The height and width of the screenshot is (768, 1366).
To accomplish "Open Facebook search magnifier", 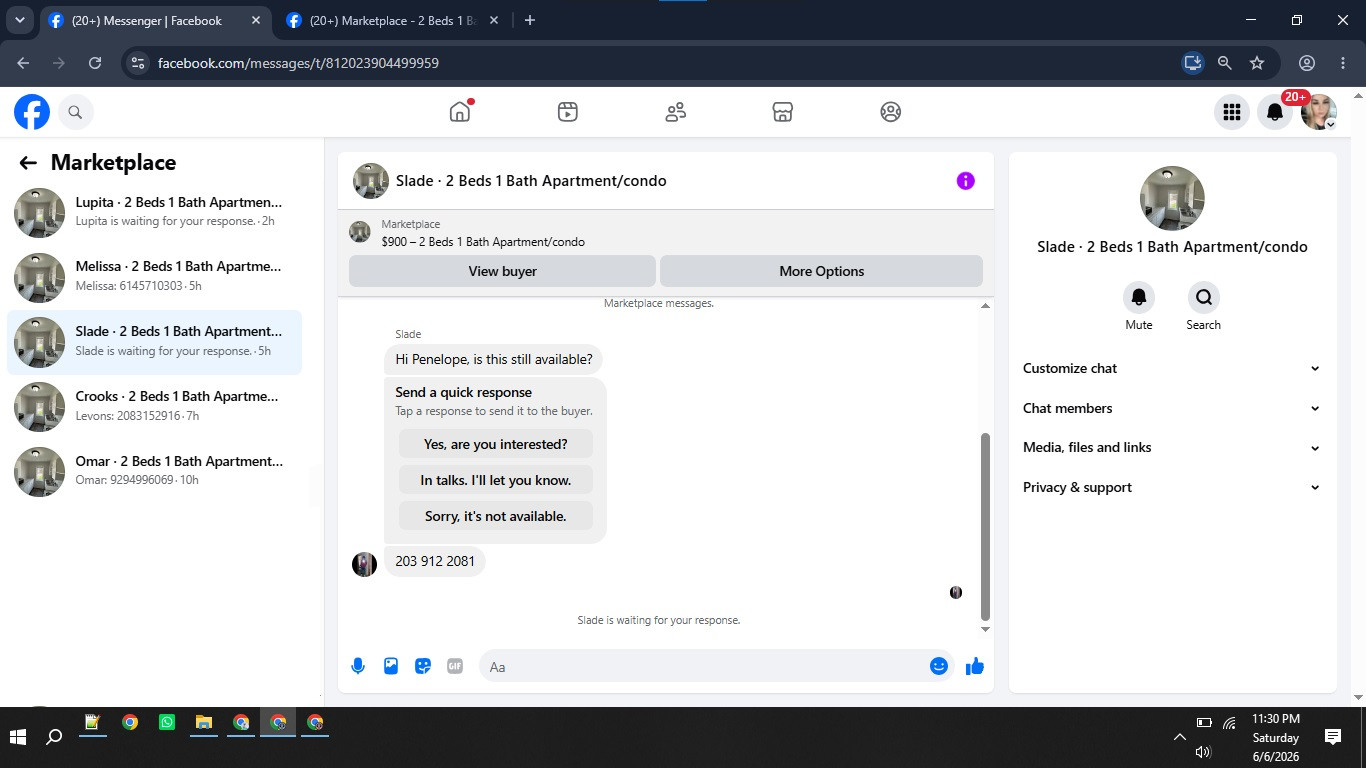I will (75, 112).
